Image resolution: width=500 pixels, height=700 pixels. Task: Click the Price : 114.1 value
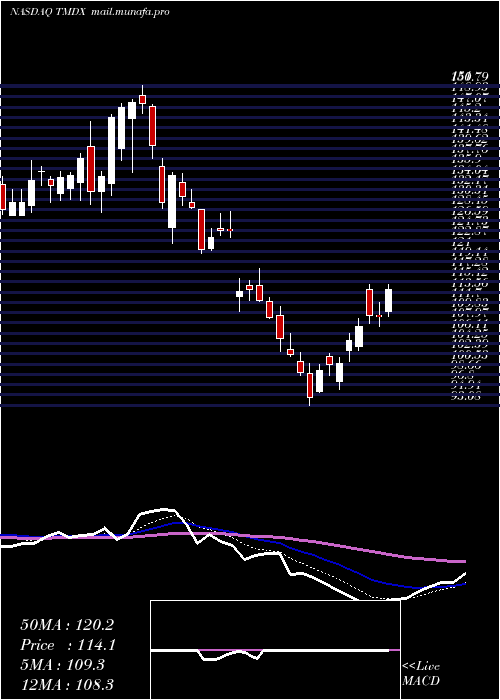[x=68, y=645]
